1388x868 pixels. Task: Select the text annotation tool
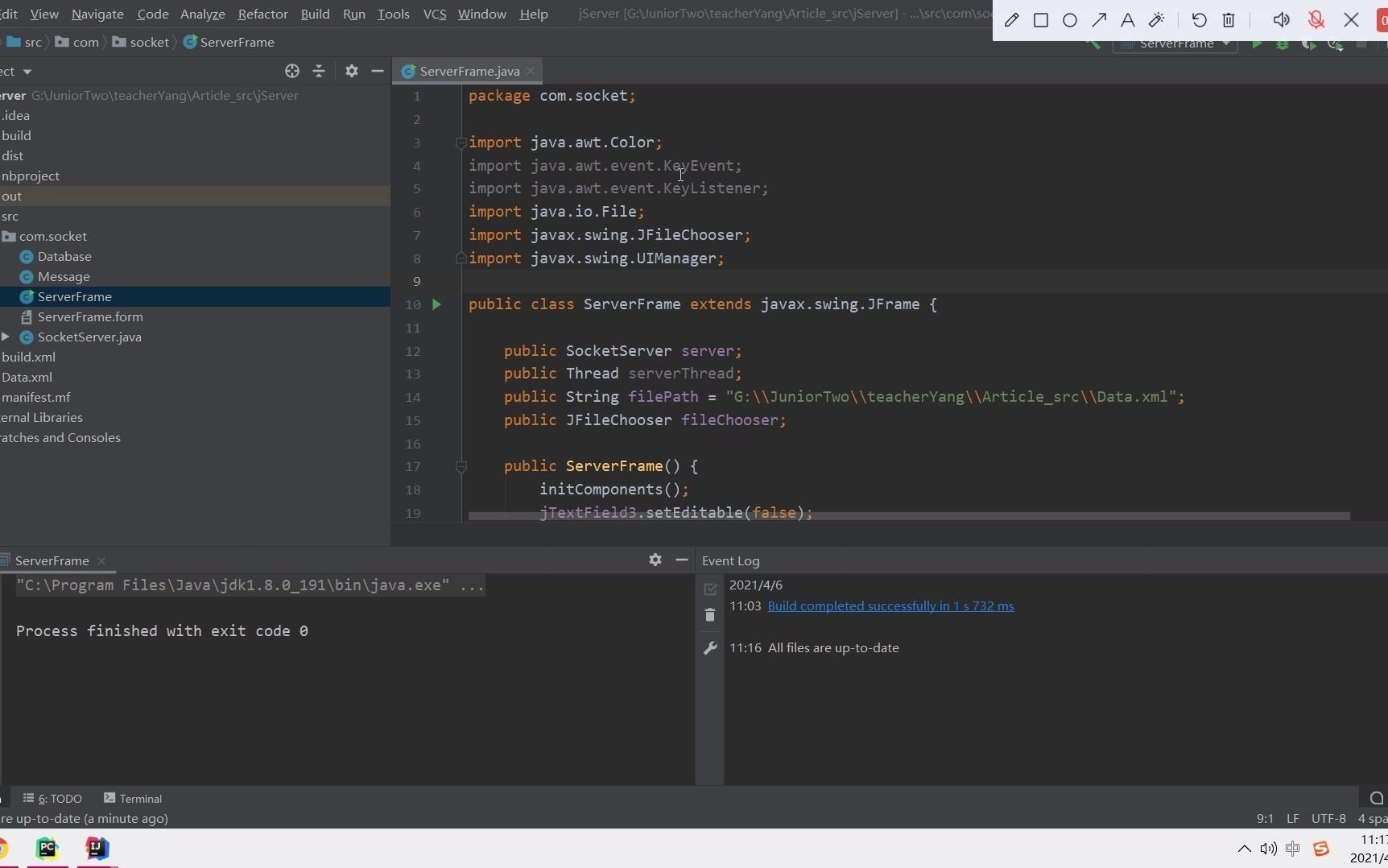click(1128, 20)
